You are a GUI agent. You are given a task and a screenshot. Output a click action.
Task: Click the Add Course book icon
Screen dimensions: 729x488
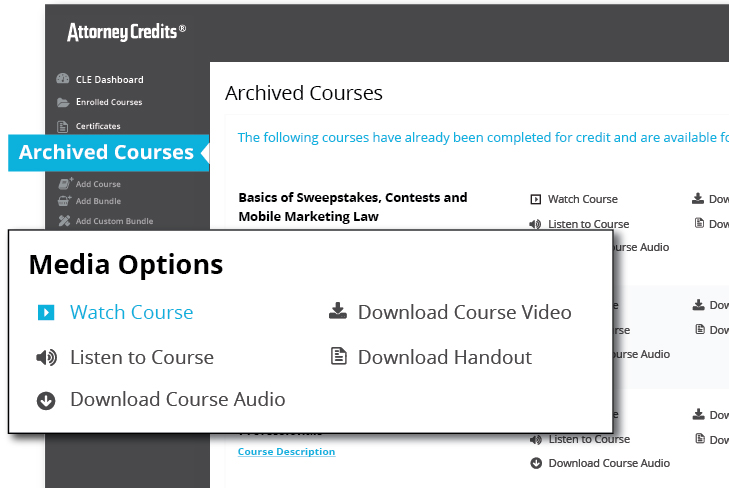65,184
